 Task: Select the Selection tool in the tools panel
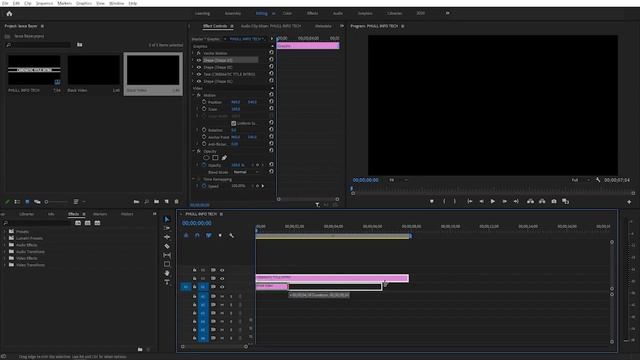click(x=167, y=220)
